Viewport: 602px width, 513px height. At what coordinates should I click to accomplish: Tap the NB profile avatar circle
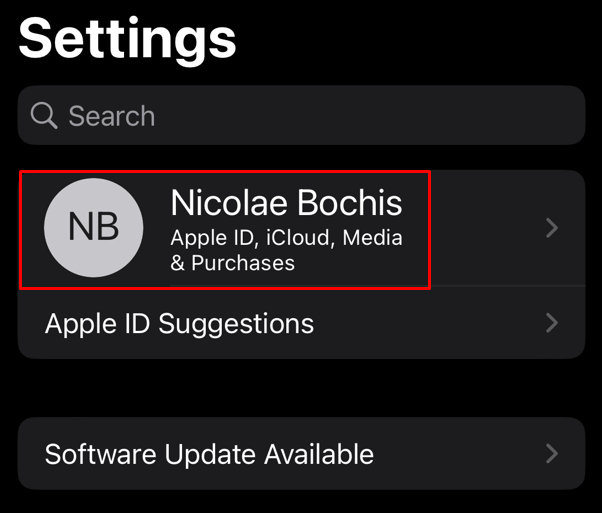pos(94,227)
